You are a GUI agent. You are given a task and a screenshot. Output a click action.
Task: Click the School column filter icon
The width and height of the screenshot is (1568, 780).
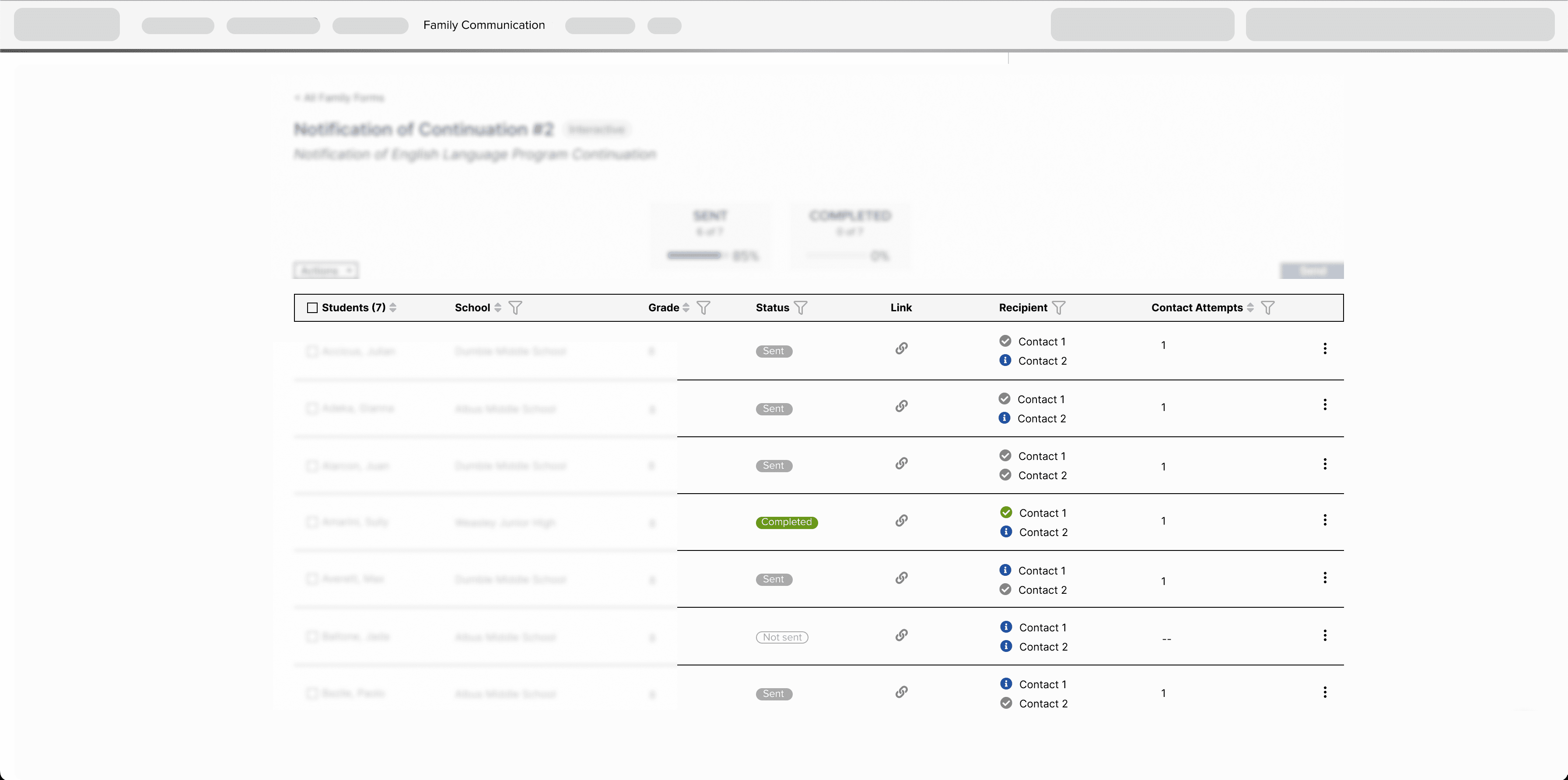pos(515,308)
